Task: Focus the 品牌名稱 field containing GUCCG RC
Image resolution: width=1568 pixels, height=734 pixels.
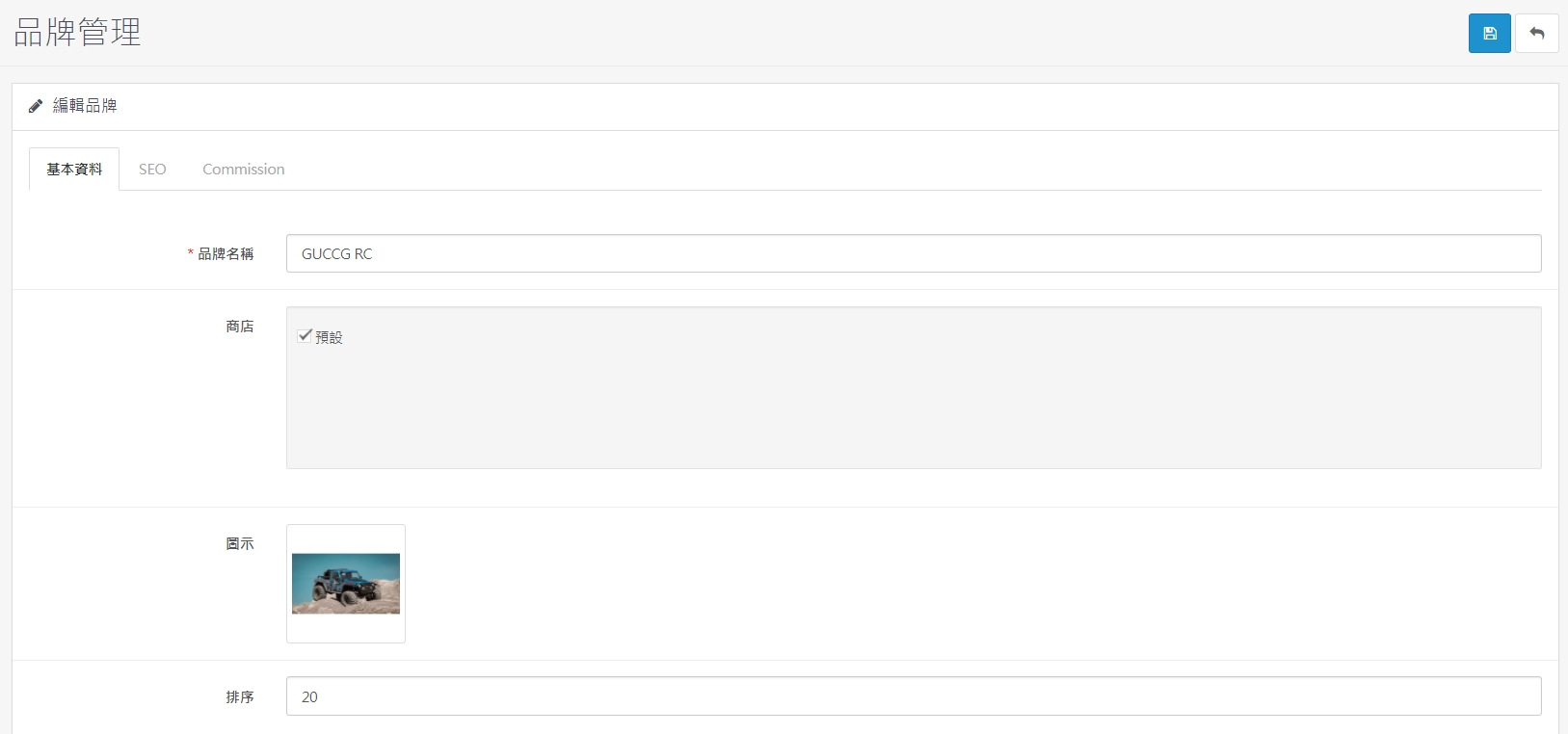Action: [x=914, y=253]
